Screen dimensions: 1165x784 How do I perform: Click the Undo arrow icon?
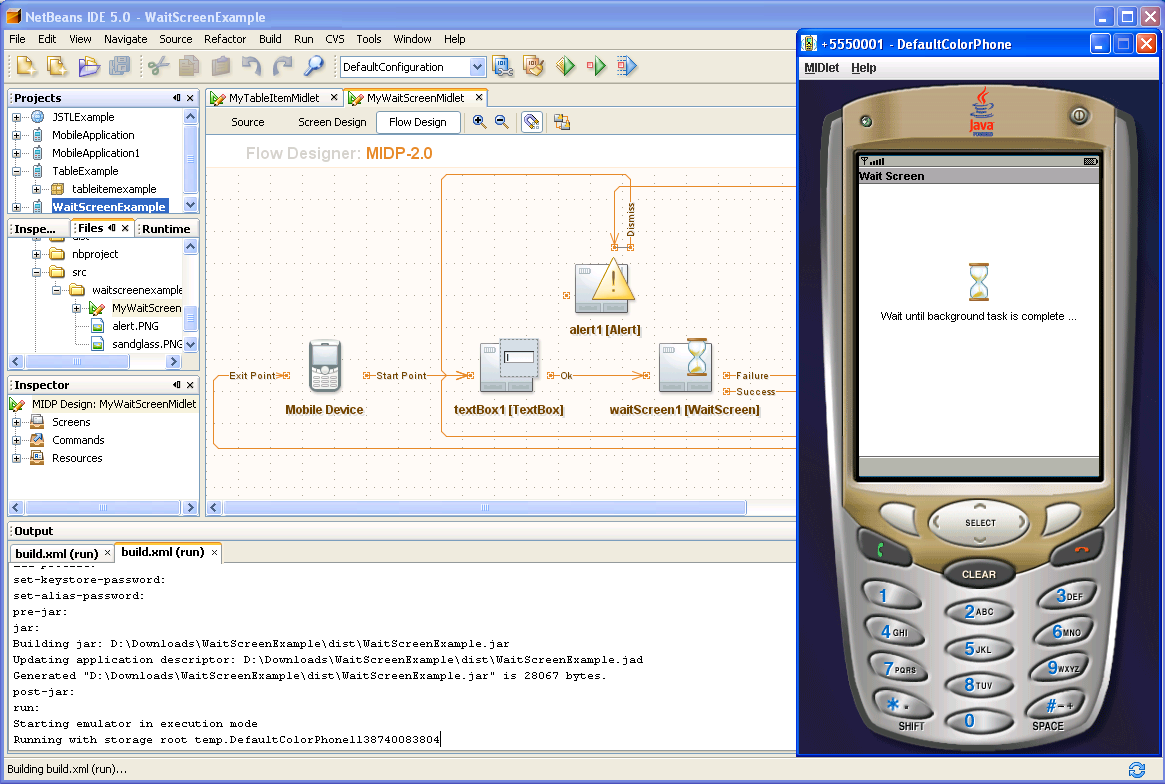[252, 67]
